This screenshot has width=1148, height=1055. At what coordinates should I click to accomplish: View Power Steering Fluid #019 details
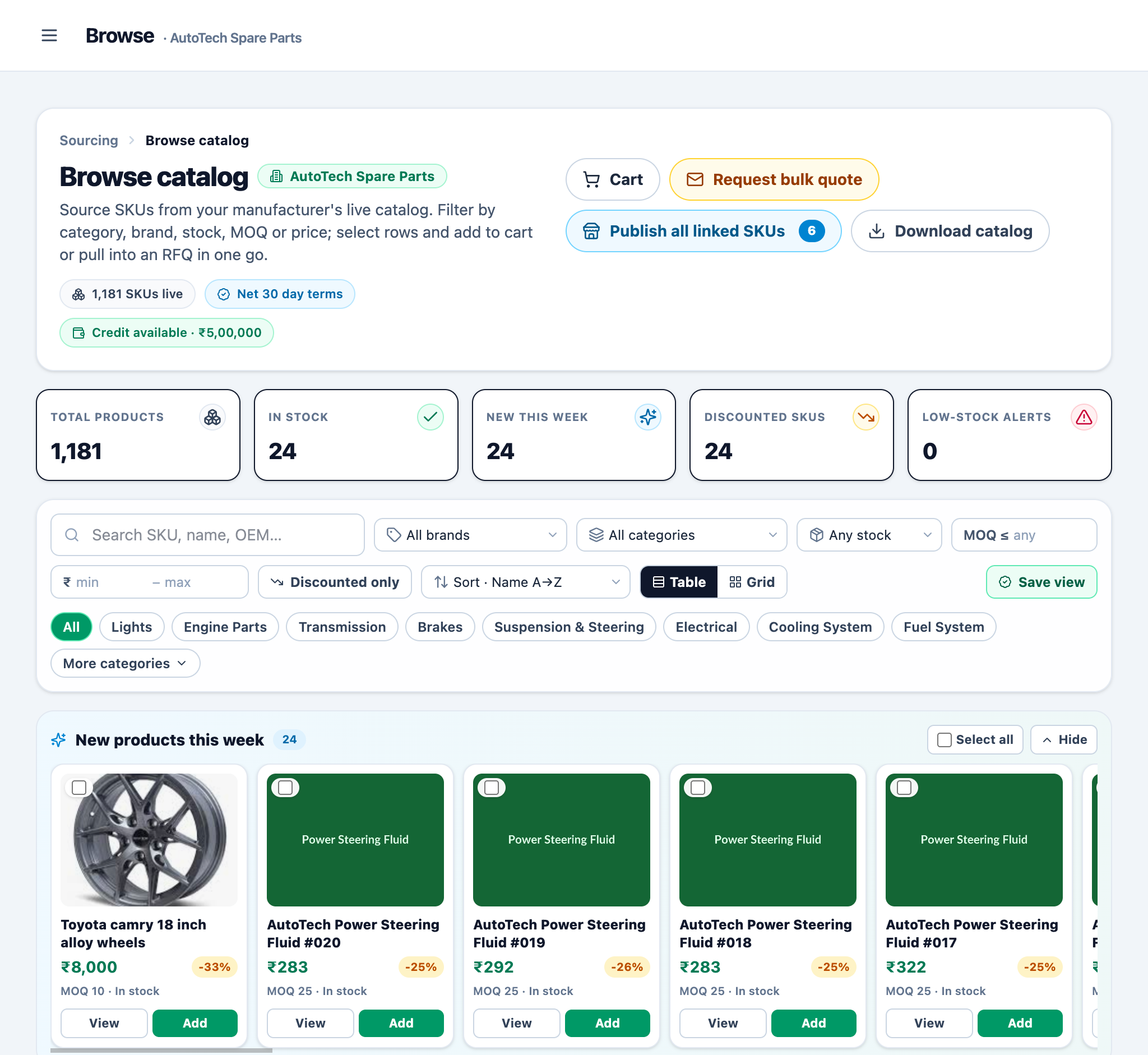point(517,1024)
